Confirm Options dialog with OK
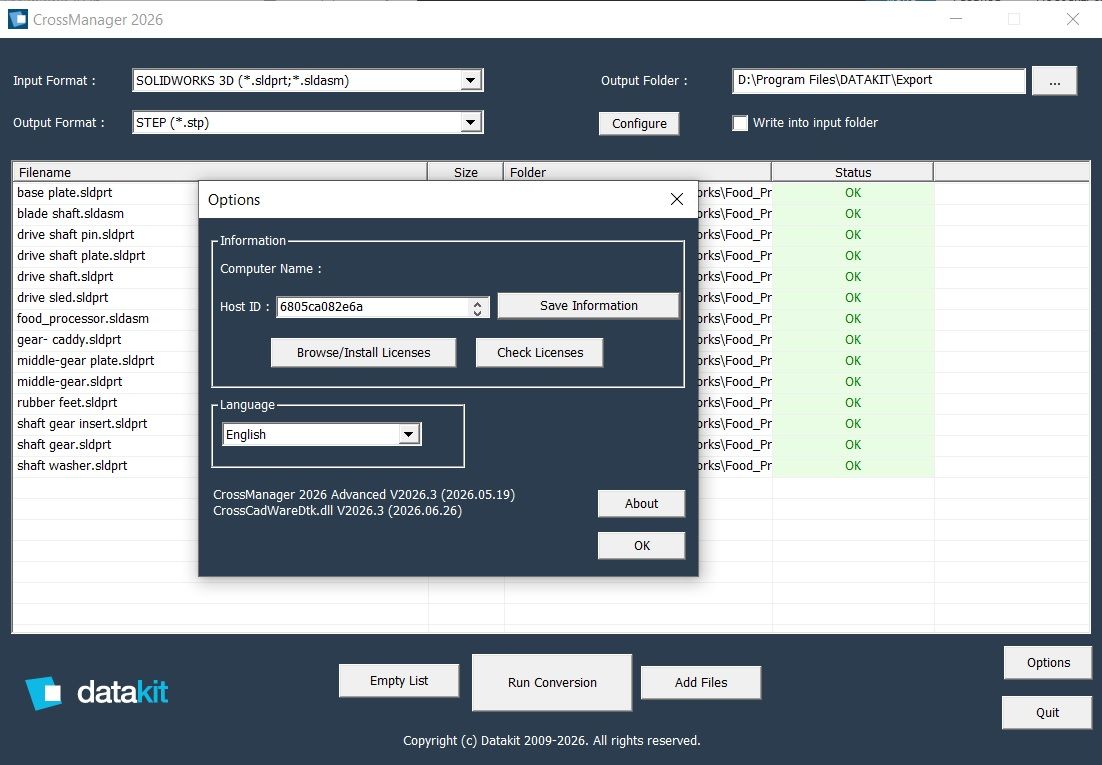 pyautogui.click(x=642, y=546)
